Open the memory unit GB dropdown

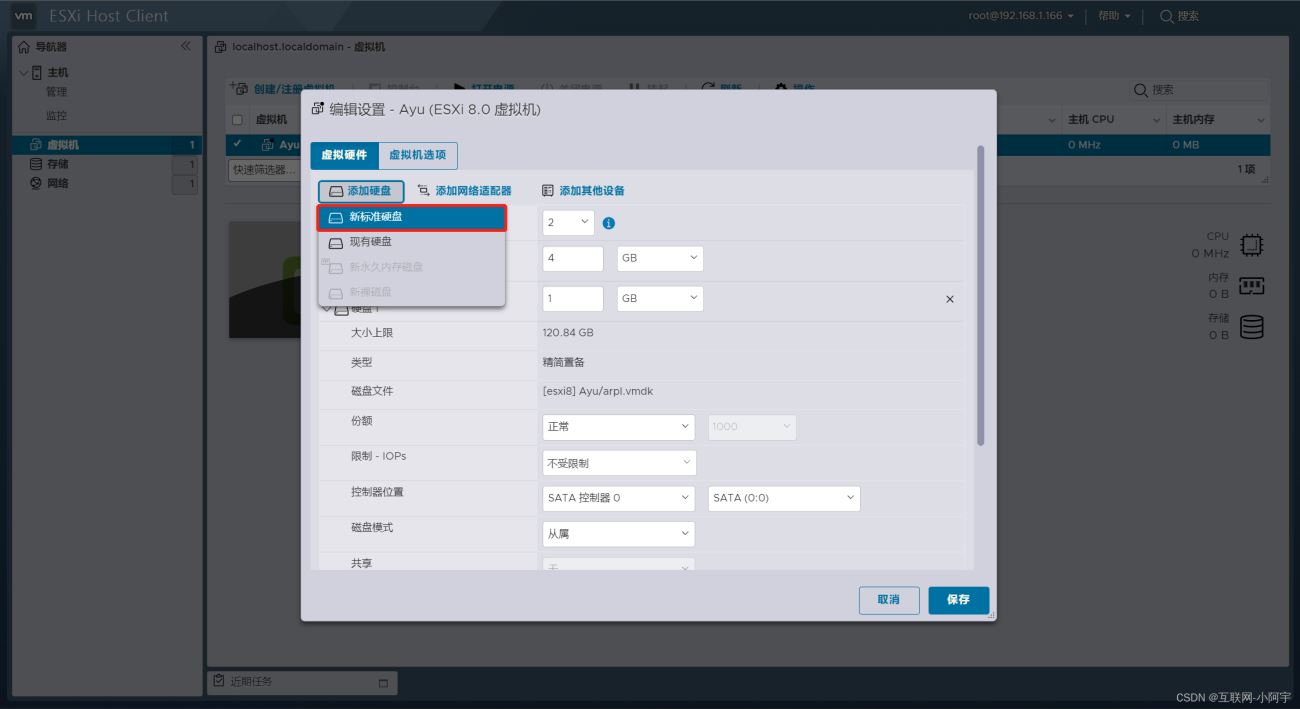[660, 258]
